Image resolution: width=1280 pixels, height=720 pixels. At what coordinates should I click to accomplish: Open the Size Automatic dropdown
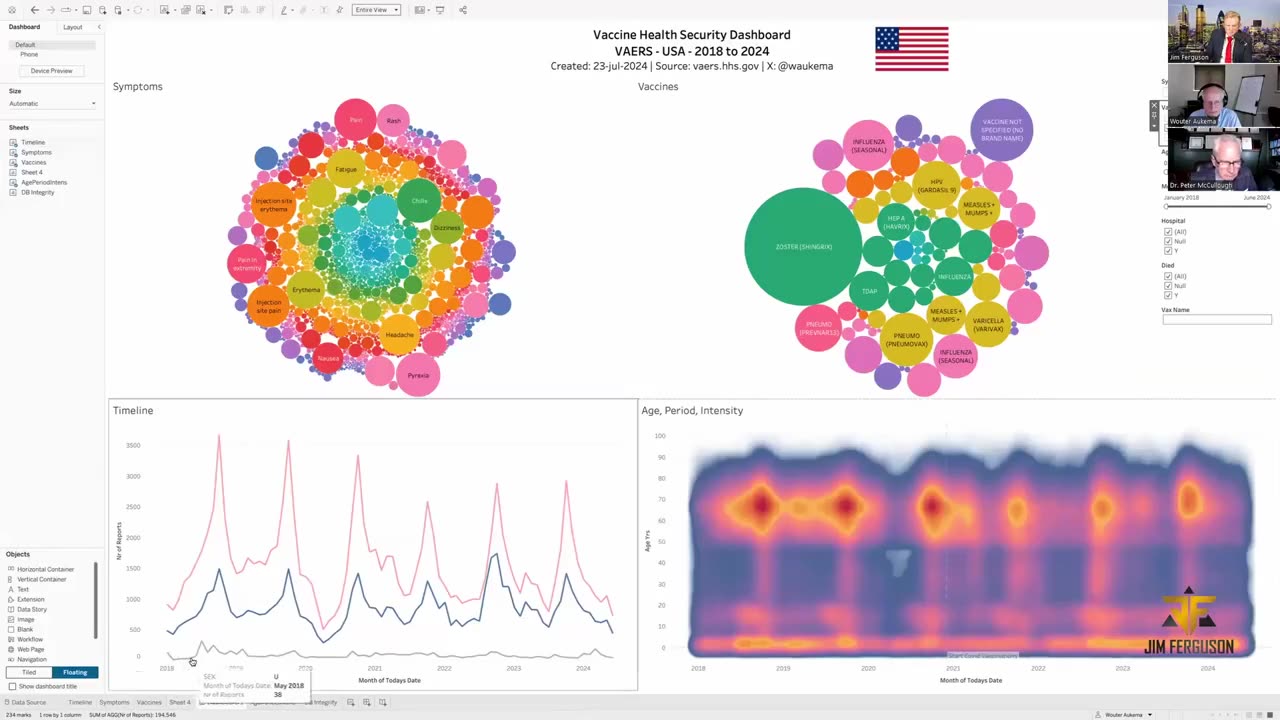click(x=52, y=103)
